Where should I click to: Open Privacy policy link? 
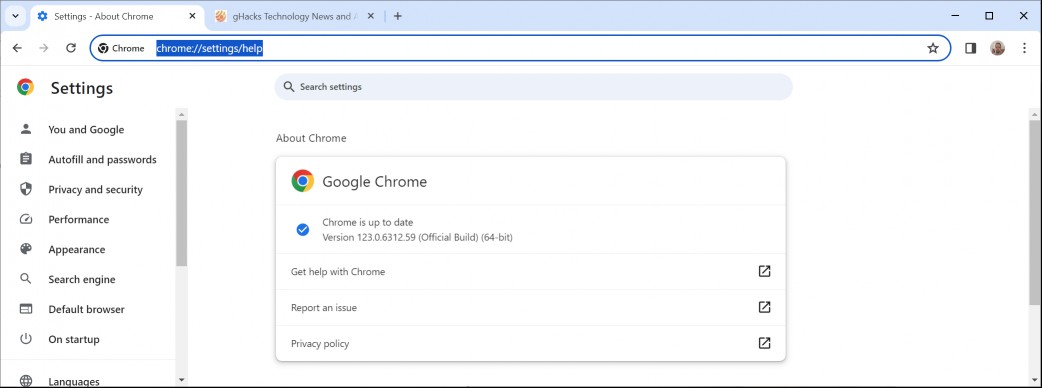[530, 343]
